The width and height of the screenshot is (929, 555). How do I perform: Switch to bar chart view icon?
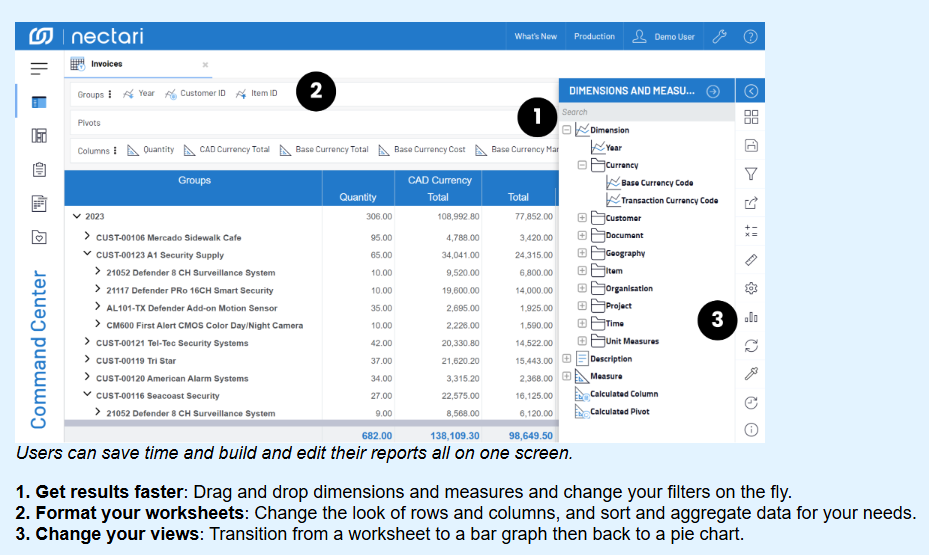click(x=751, y=317)
